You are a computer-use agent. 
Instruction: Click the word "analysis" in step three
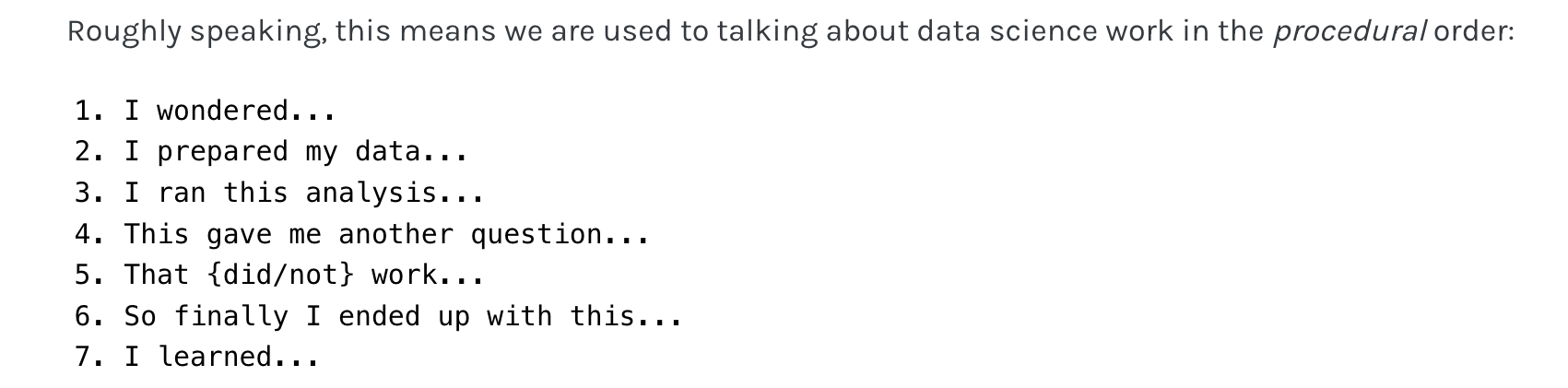371,193
